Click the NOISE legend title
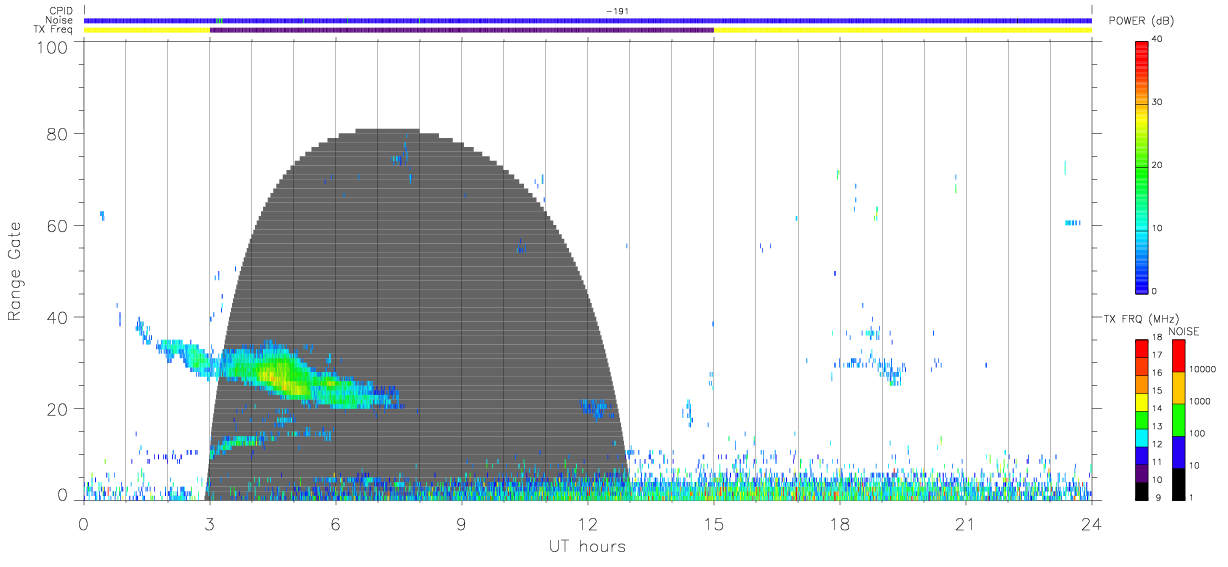Image resolution: width=1228 pixels, height=567 pixels. (1184, 332)
